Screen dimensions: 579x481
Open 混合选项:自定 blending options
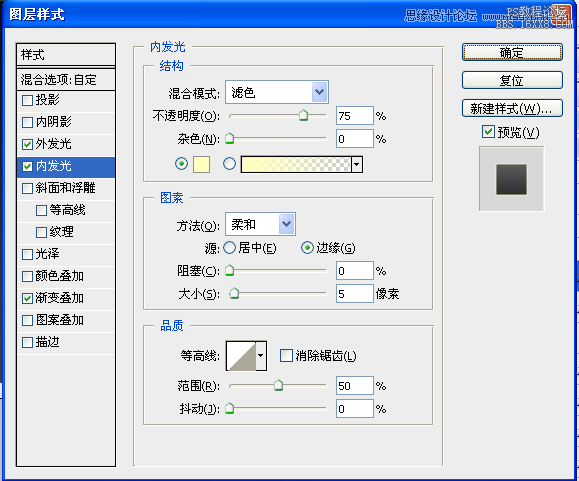(66, 79)
